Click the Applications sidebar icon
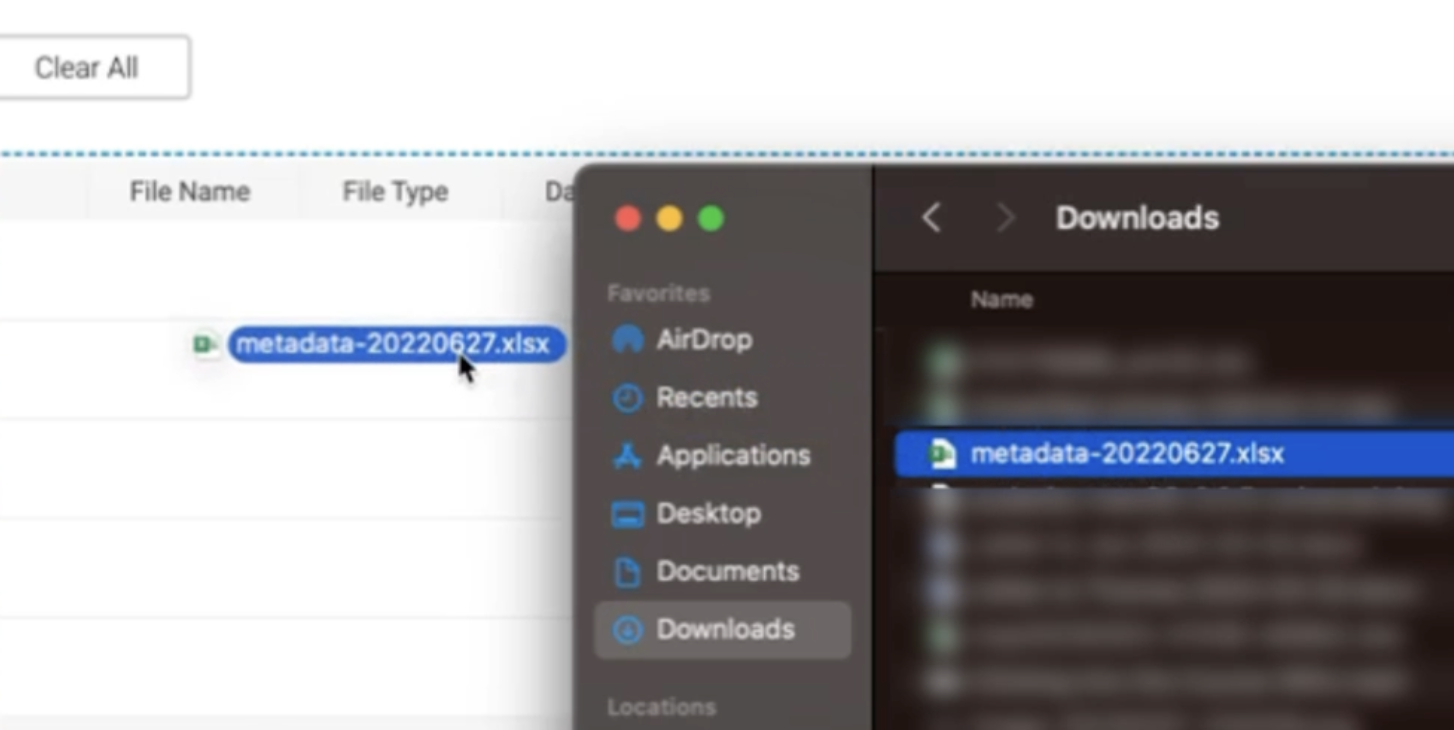Image resolution: width=1454 pixels, height=730 pixels. [627, 456]
